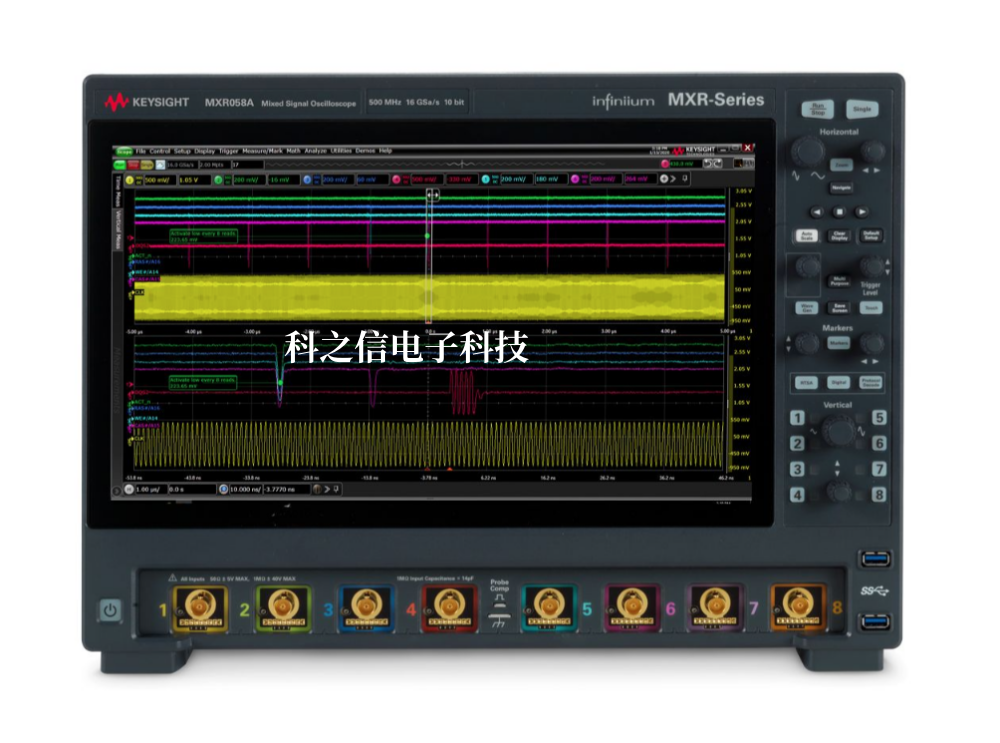Tap the channel 1 BNC input connector

click(x=199, y=607)
